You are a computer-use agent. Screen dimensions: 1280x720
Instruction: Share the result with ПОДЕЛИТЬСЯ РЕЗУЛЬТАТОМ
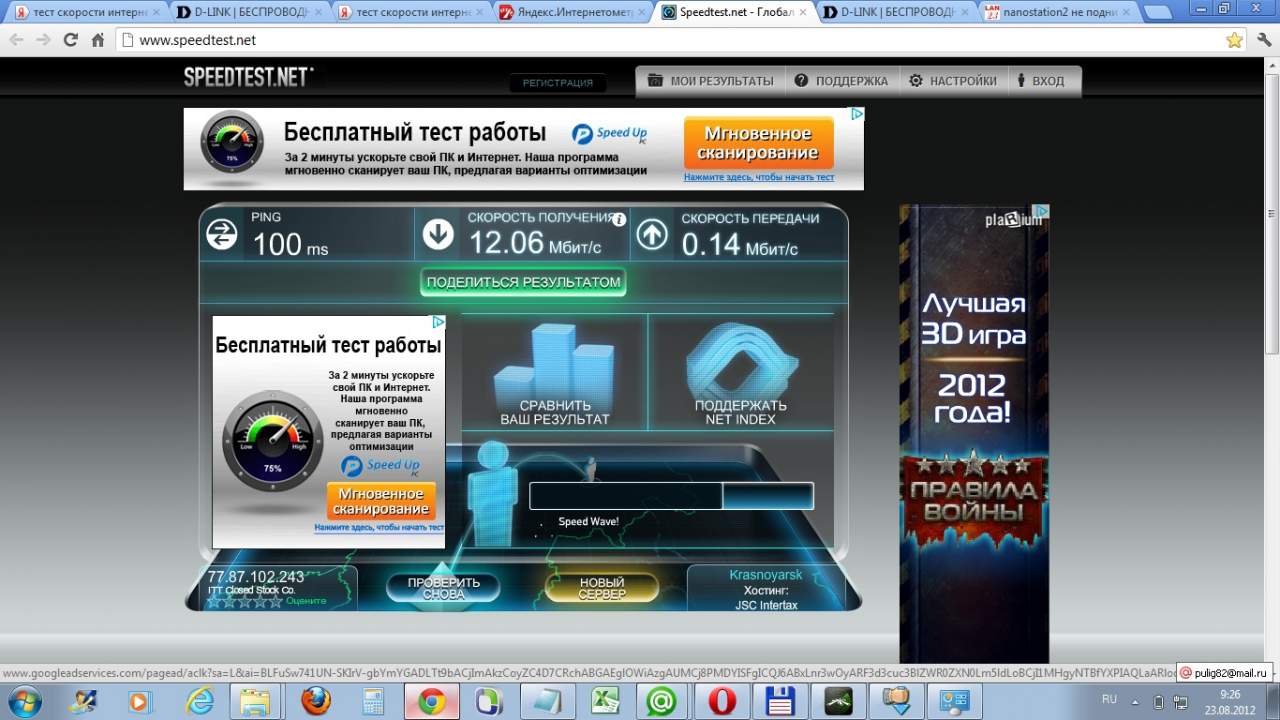(524, 282)
